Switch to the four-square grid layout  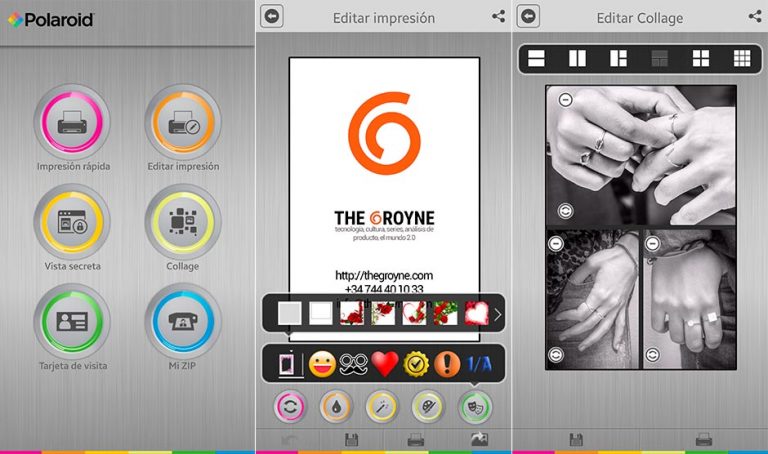(700, 58)
